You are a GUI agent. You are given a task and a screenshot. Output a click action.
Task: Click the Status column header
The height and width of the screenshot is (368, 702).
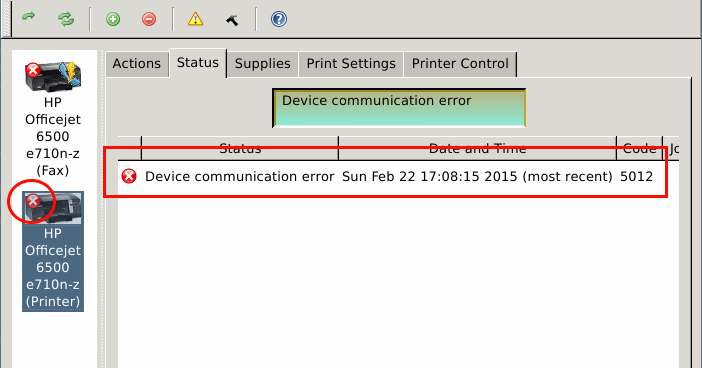(240, 148)
